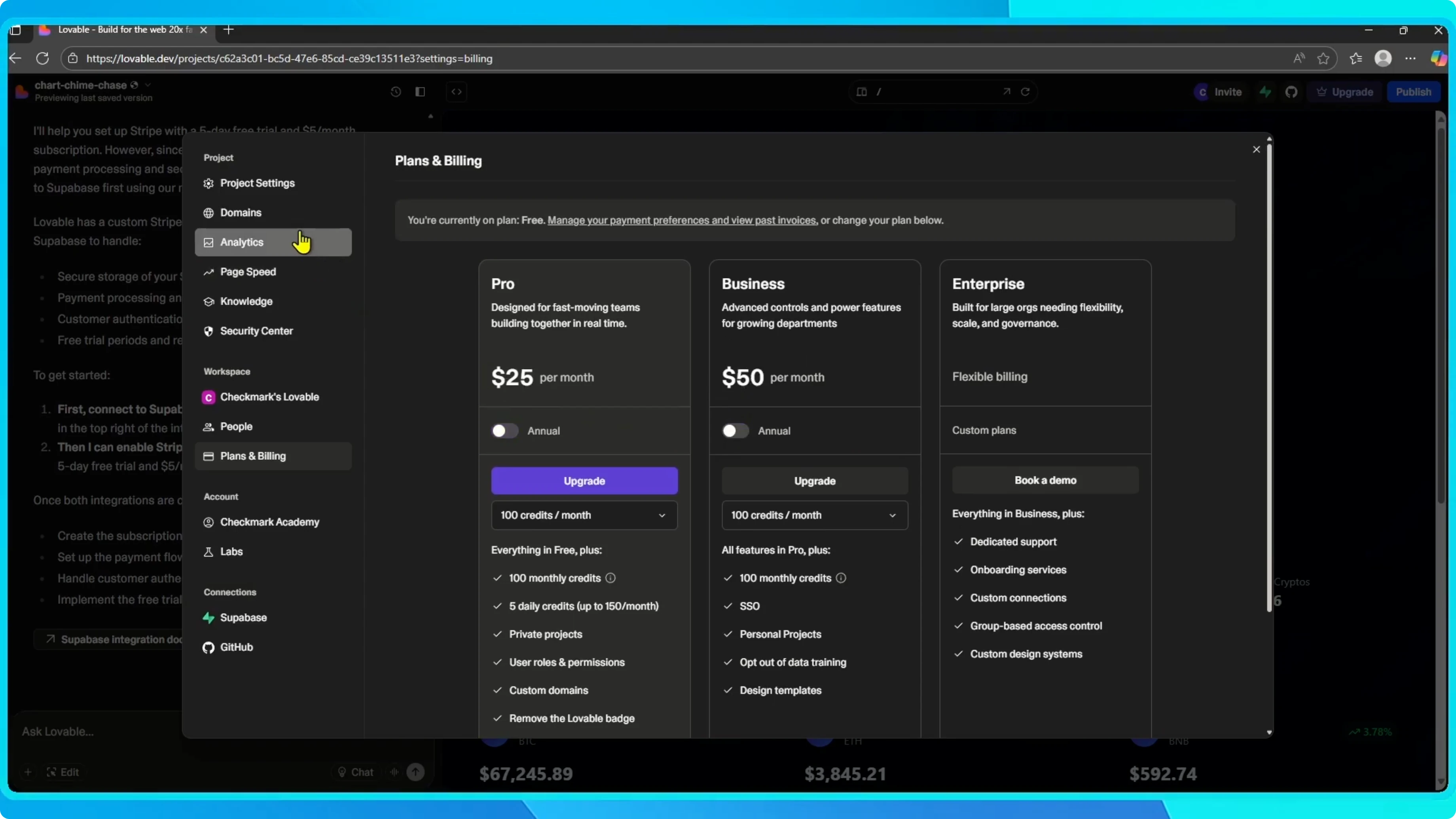This screenshot has height=819, width=1456.
Task: Open Project Settings in the sidebar
Action: pos(273,183)
